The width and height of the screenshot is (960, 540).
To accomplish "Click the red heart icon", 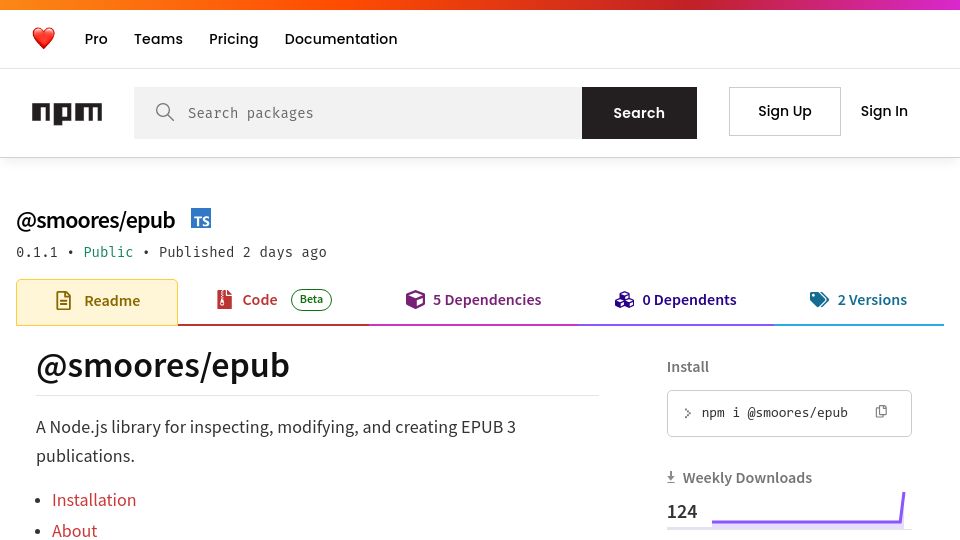I will point(43,39).
